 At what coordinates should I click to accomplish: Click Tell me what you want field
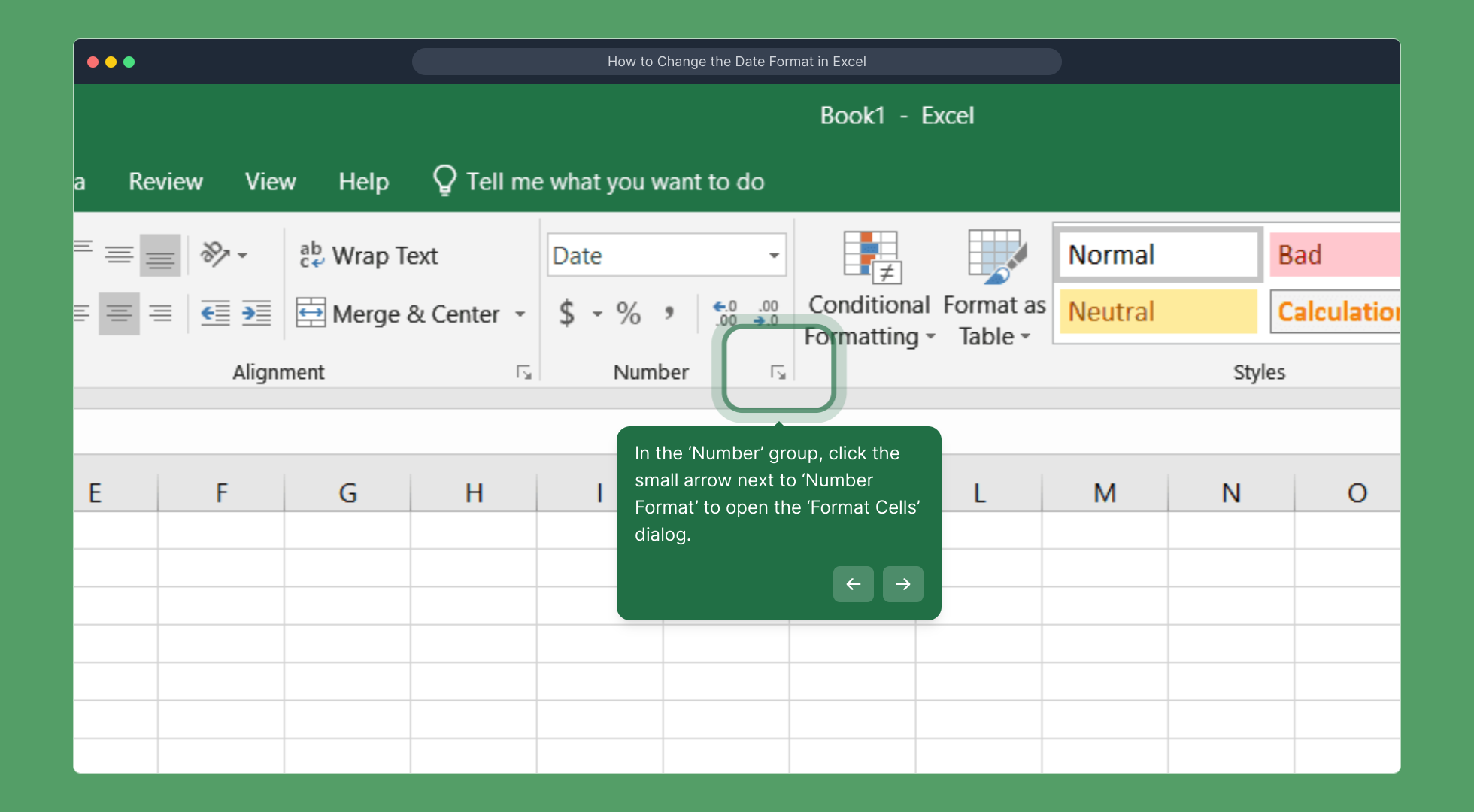pyautogui.click(x=614, y=181)
